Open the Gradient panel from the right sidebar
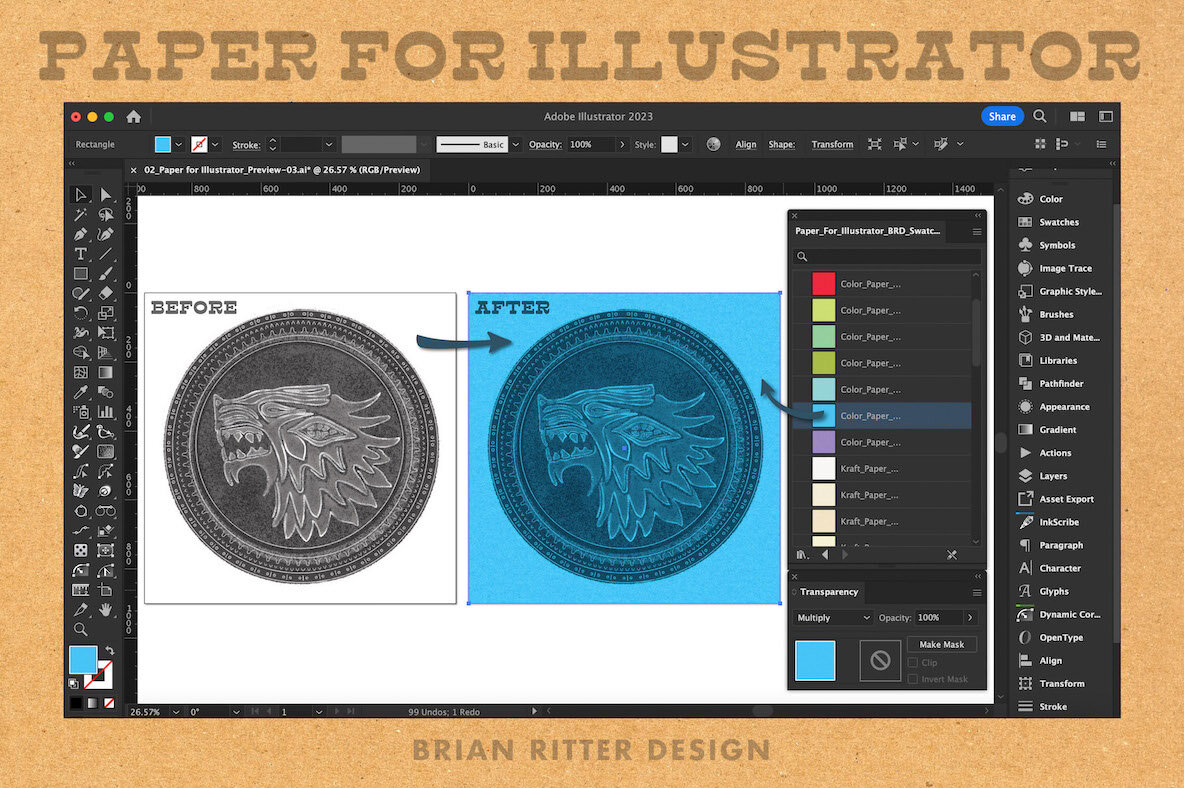Screen dimensions: 1184x788 [1052, 429]
